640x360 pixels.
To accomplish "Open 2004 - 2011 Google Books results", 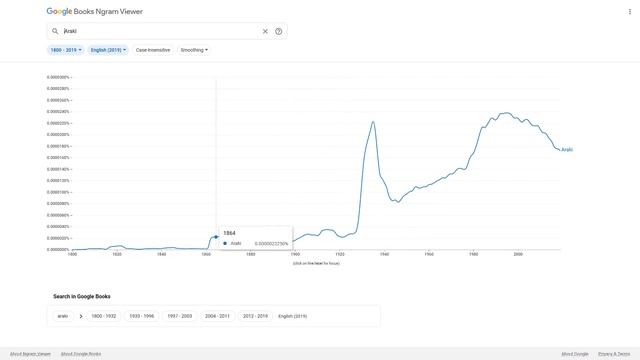I will tap(217, 316).
